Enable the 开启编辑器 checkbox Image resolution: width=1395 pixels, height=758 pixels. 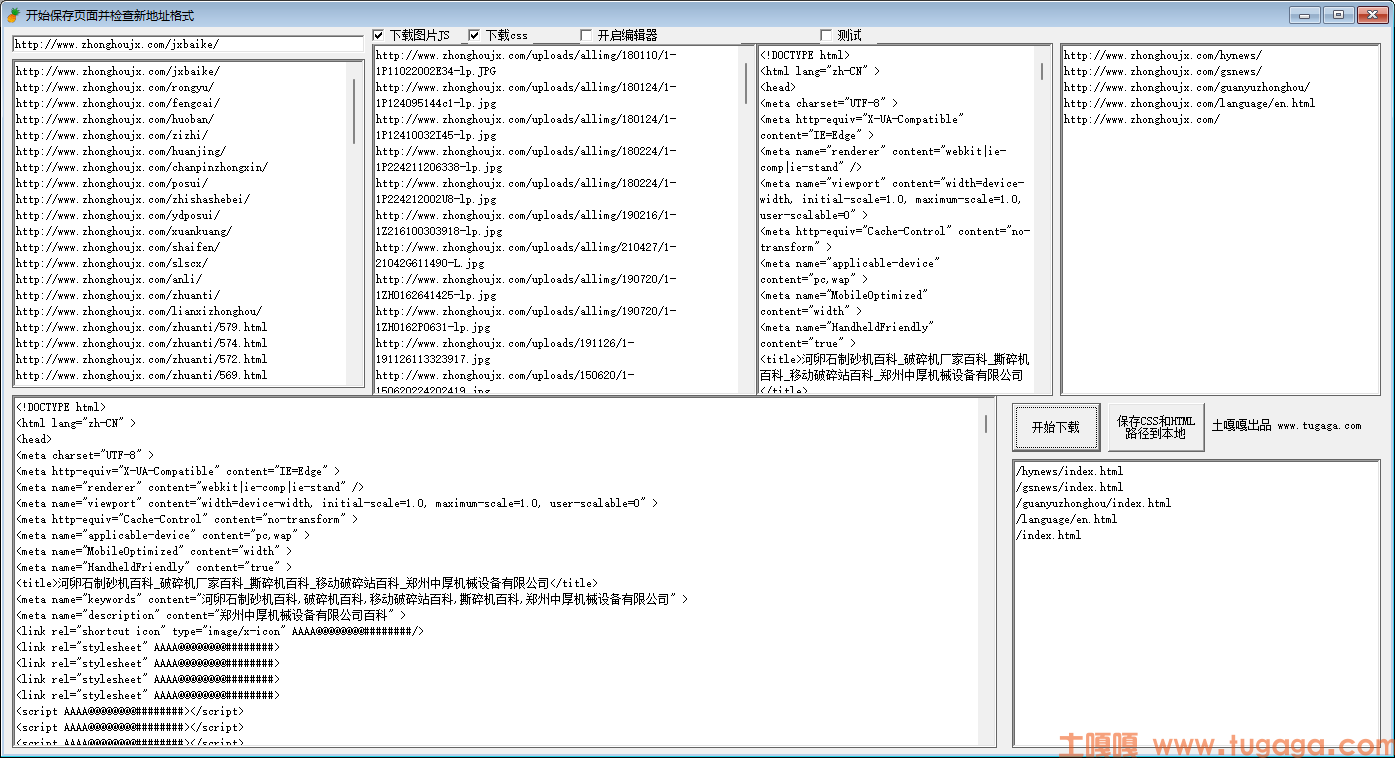[586, 35]
